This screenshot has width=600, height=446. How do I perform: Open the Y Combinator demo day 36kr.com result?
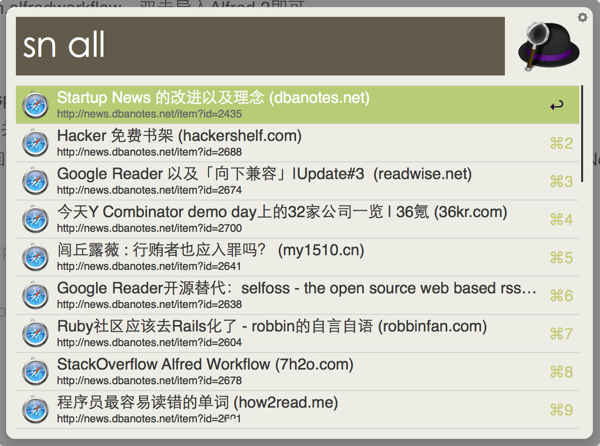[297, 219]
